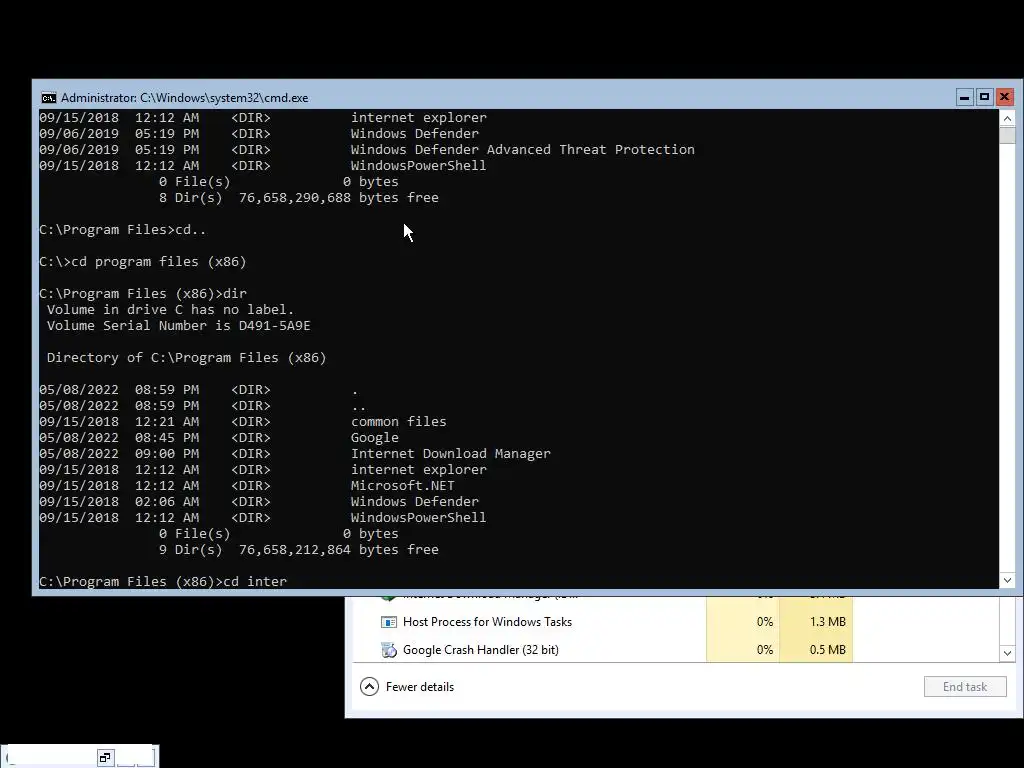This screenshot has height=768, width=1024.
Task: Click the 'Microsoft.NET' directory entry
Action: pyautogui.click(x=402, y=485)
